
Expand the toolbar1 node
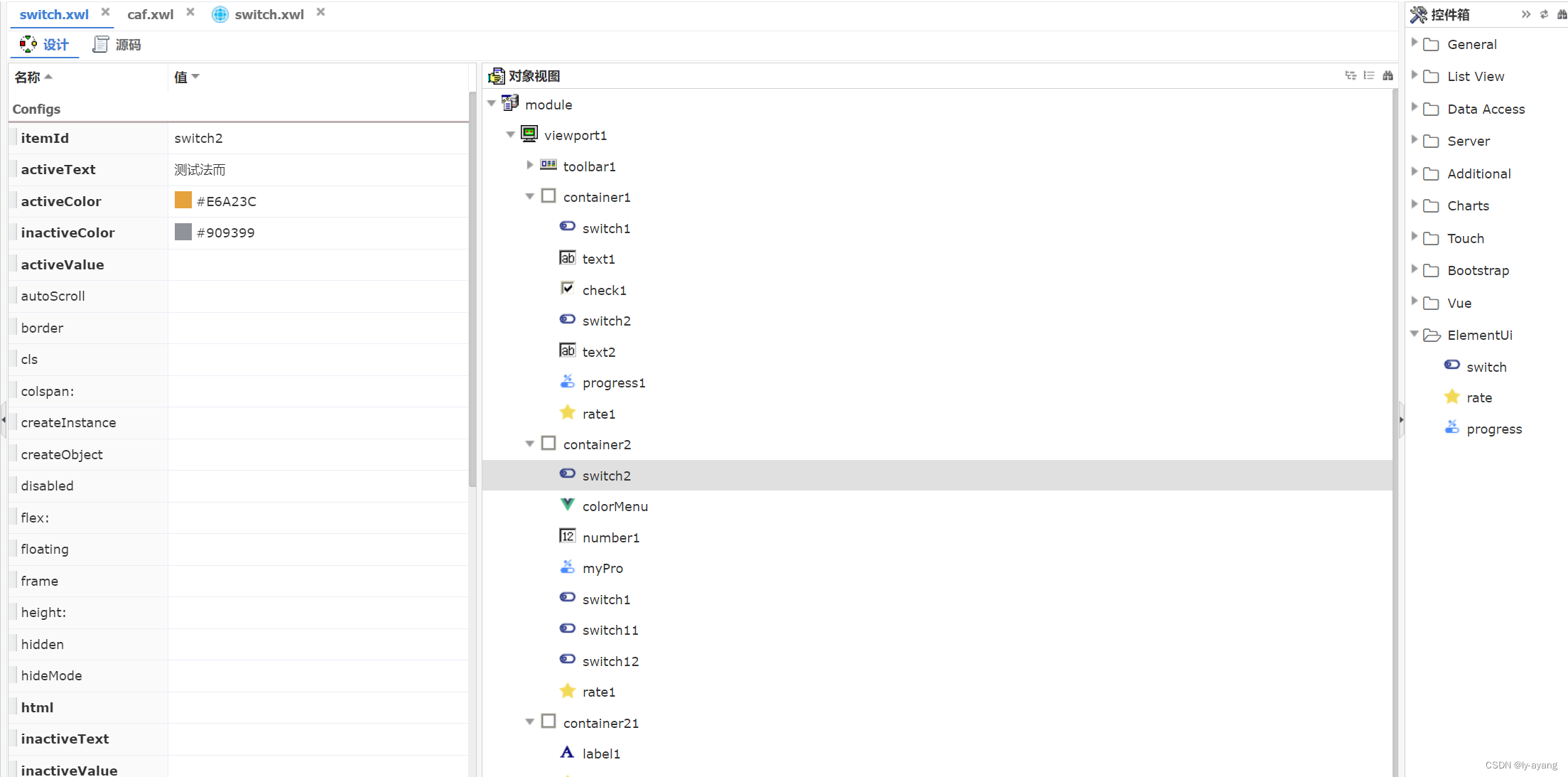(529, 165)
